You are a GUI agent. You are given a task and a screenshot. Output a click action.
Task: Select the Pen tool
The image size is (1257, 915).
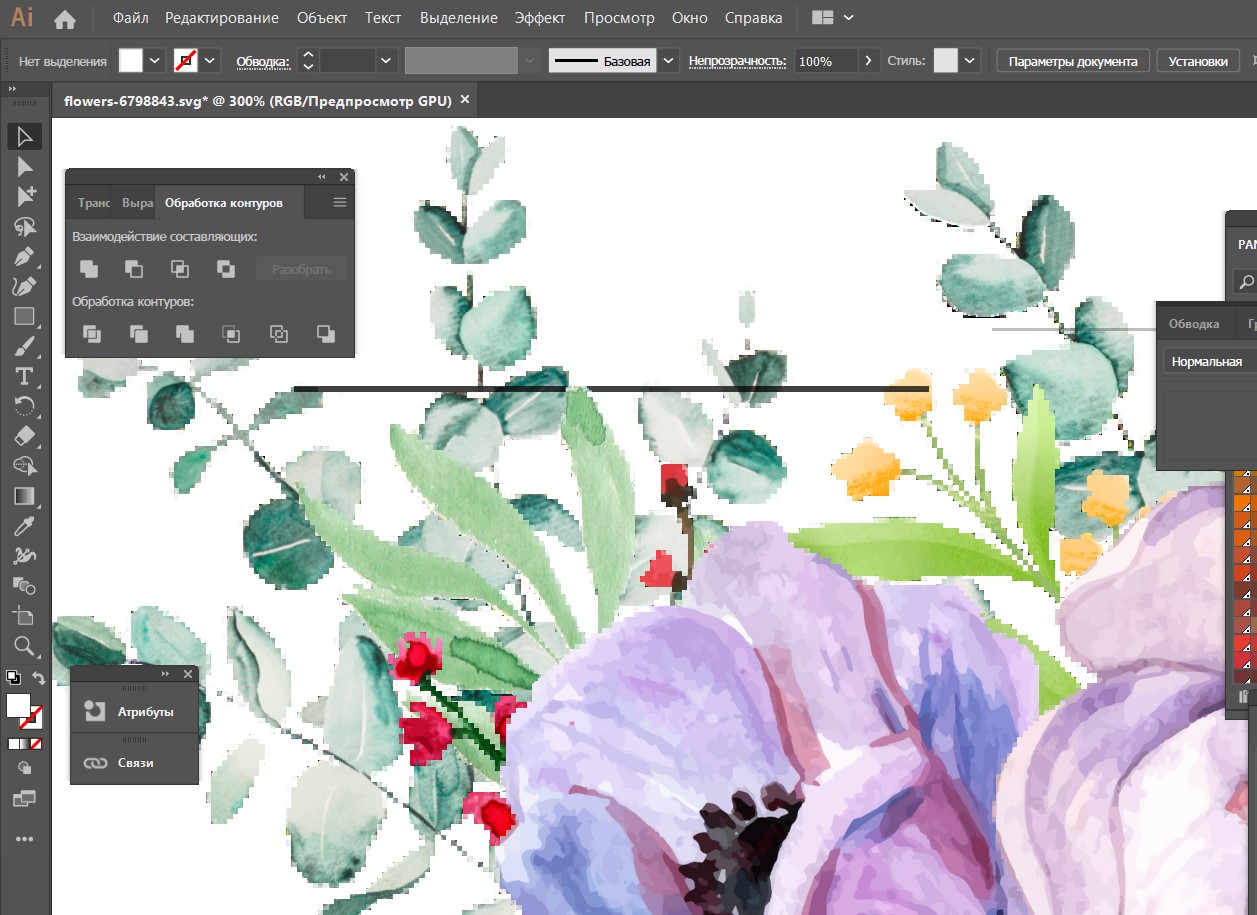[x=25, y=256]
